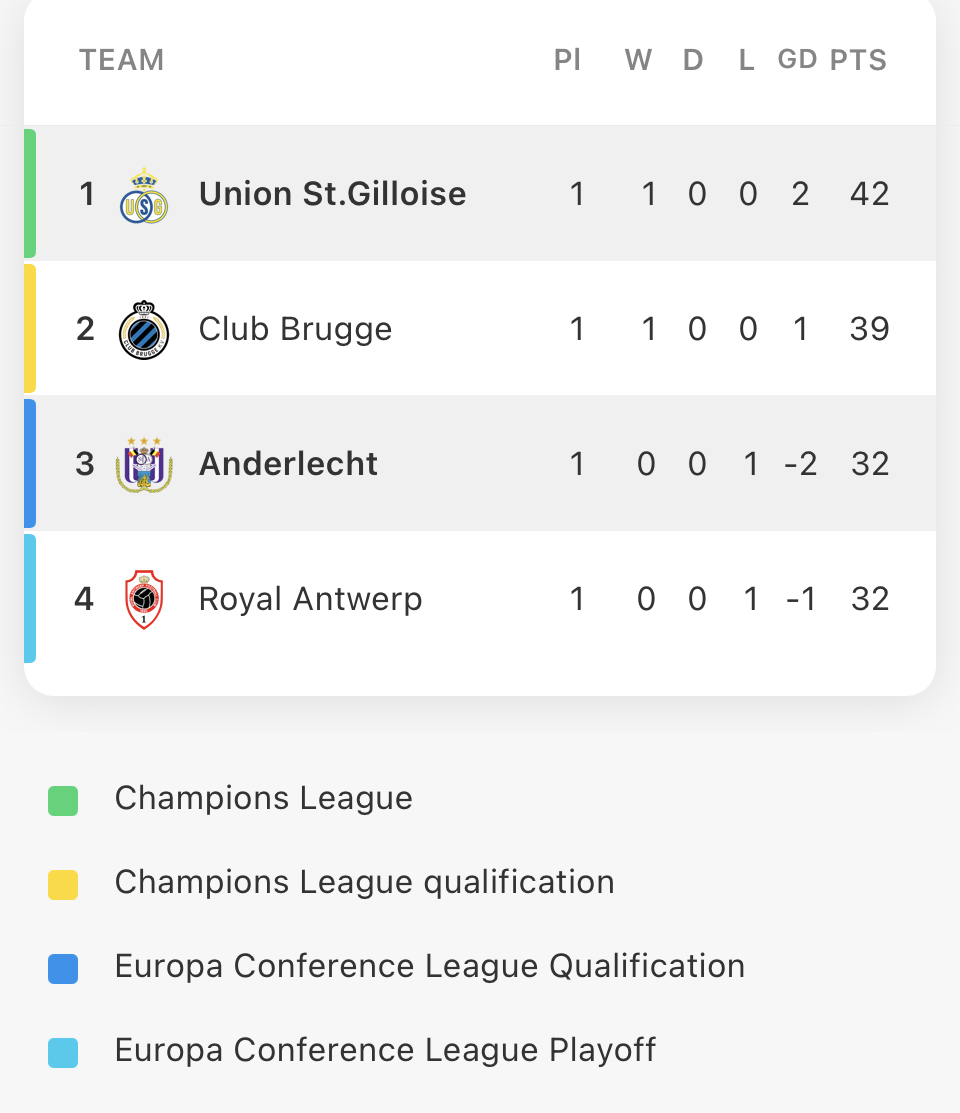This screenshot has width=960, height=1113.
Task: Click the Anderlecht club crest
Action: tap(144, 465)
